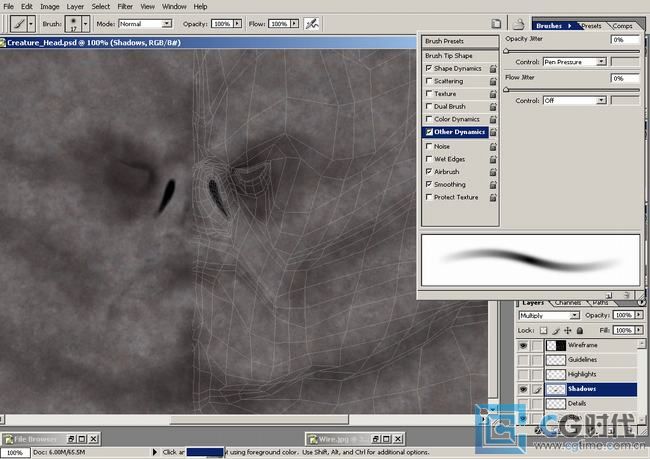Screen dimensions: 650x459
Task: Click the lock icon next to Texture
Action: point(493,94)
